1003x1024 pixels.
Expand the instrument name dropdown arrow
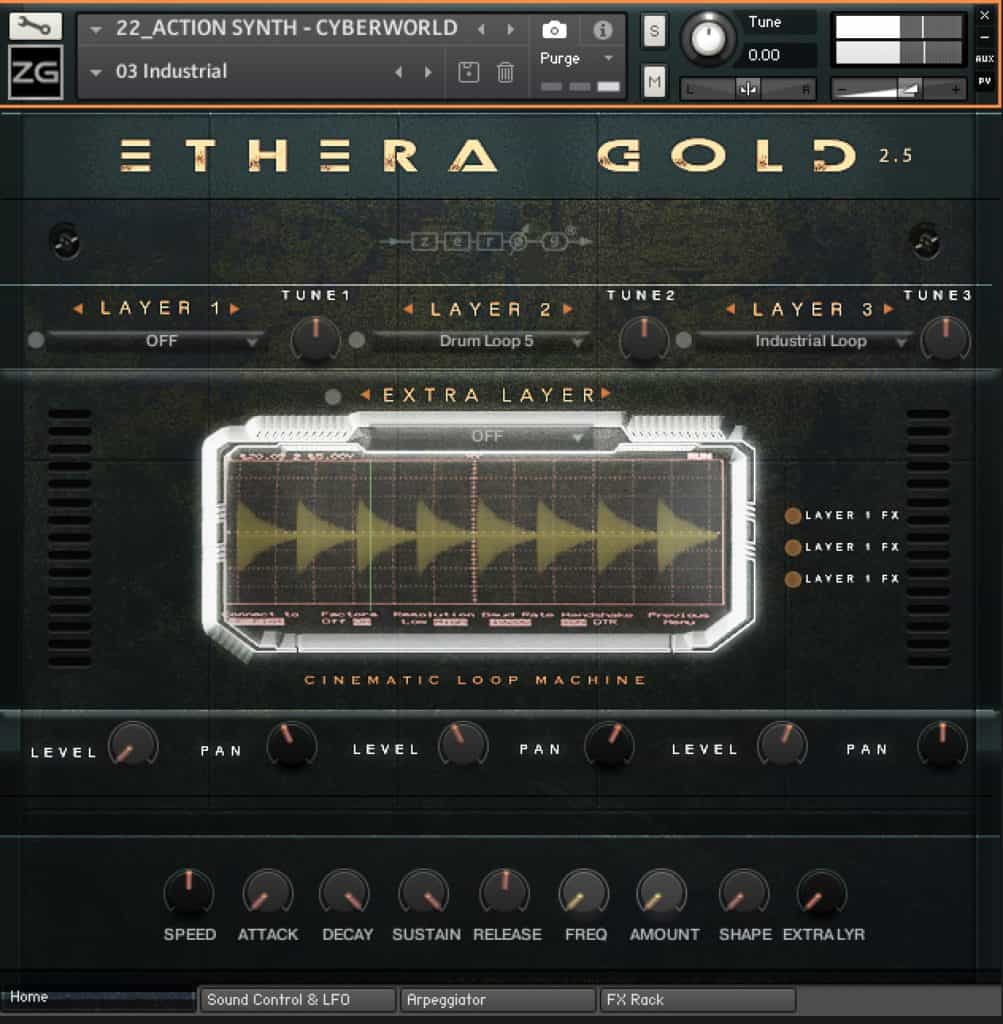[x=96, y=29]
